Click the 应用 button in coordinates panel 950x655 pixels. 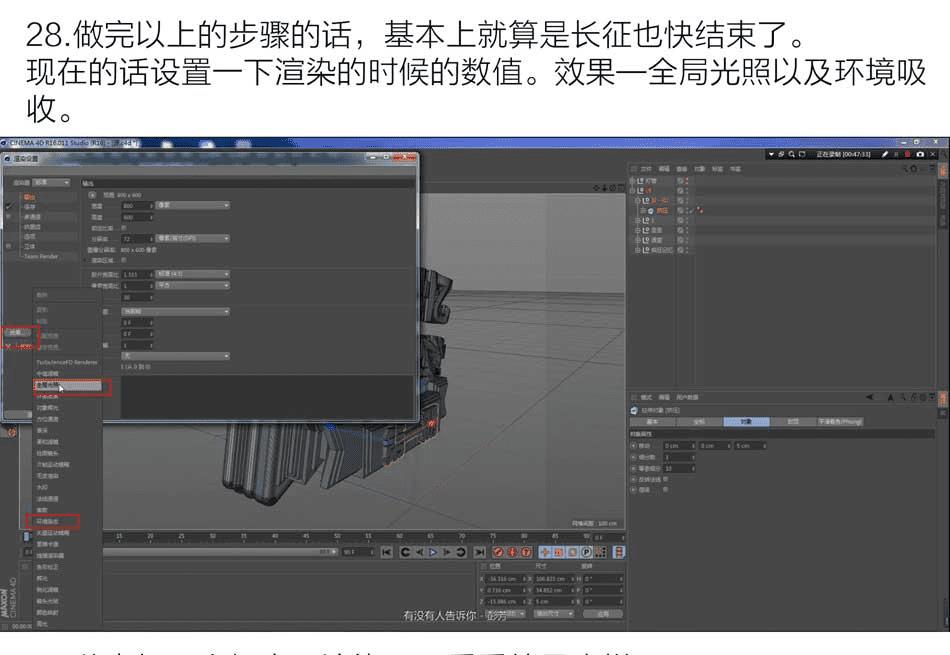[602, 614]
